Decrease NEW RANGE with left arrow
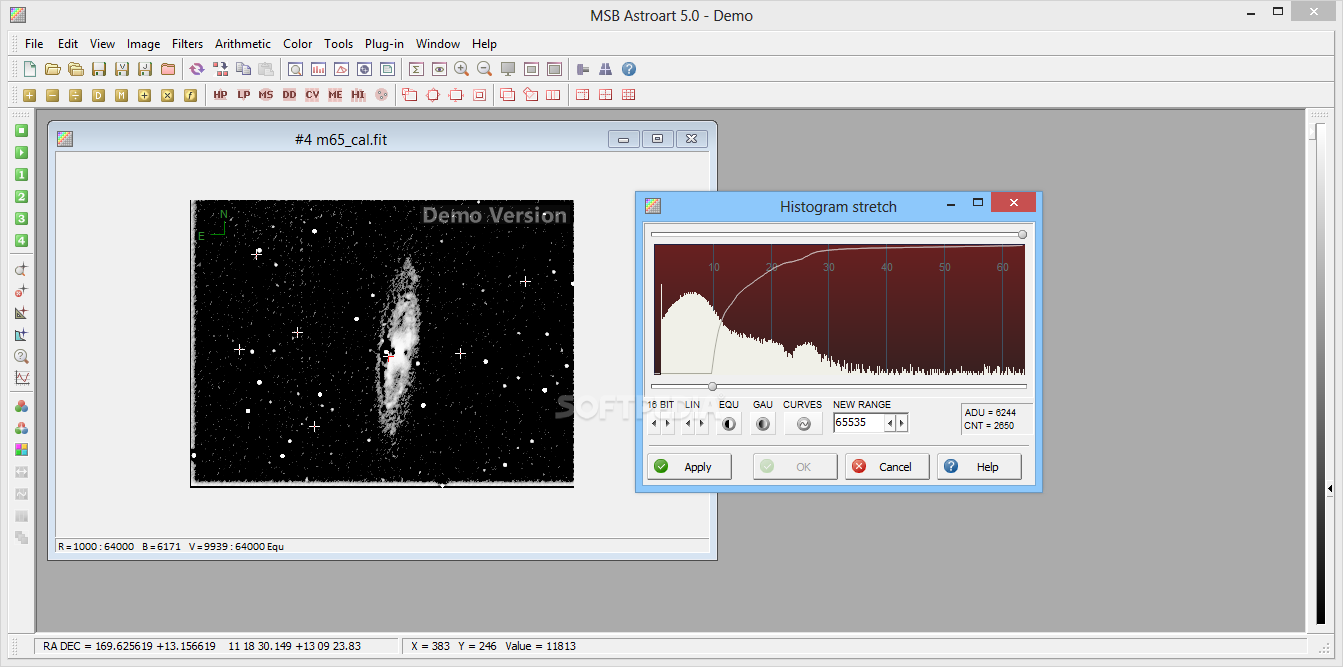 coord(890,423)
